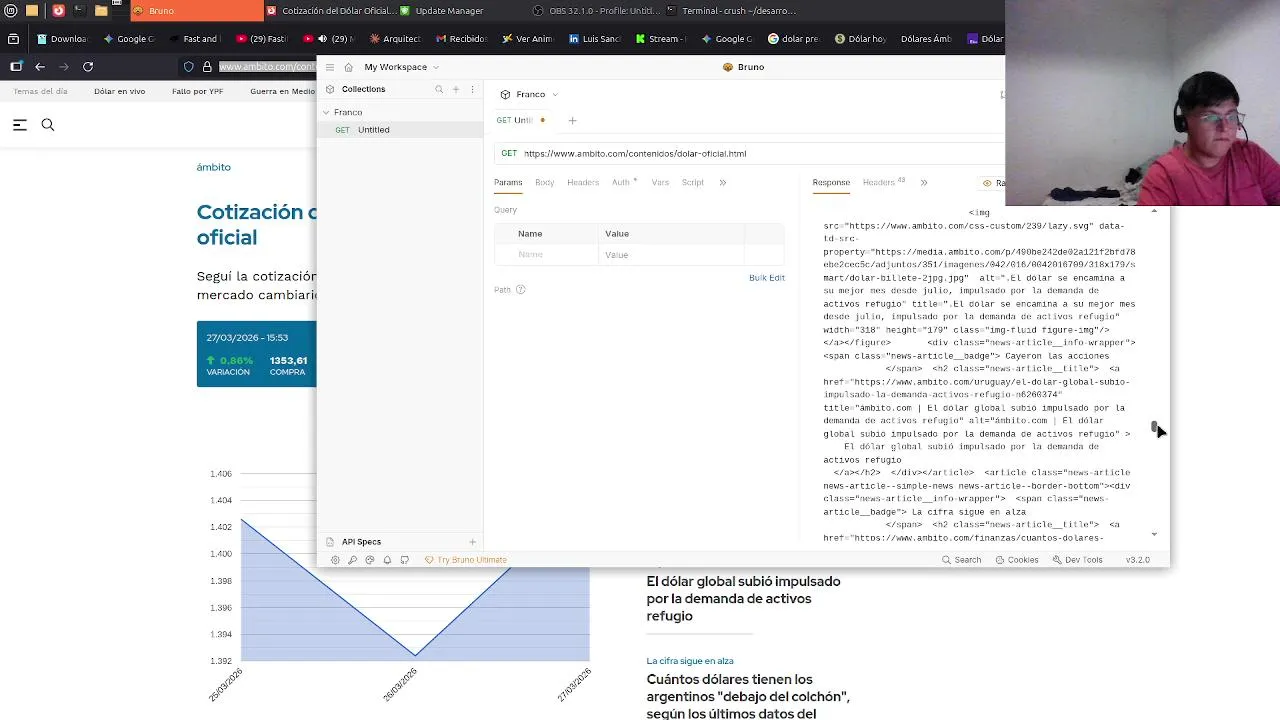Select the Params tab
The width and height of the screenshot is (1280, 720).
click(508, 182)
